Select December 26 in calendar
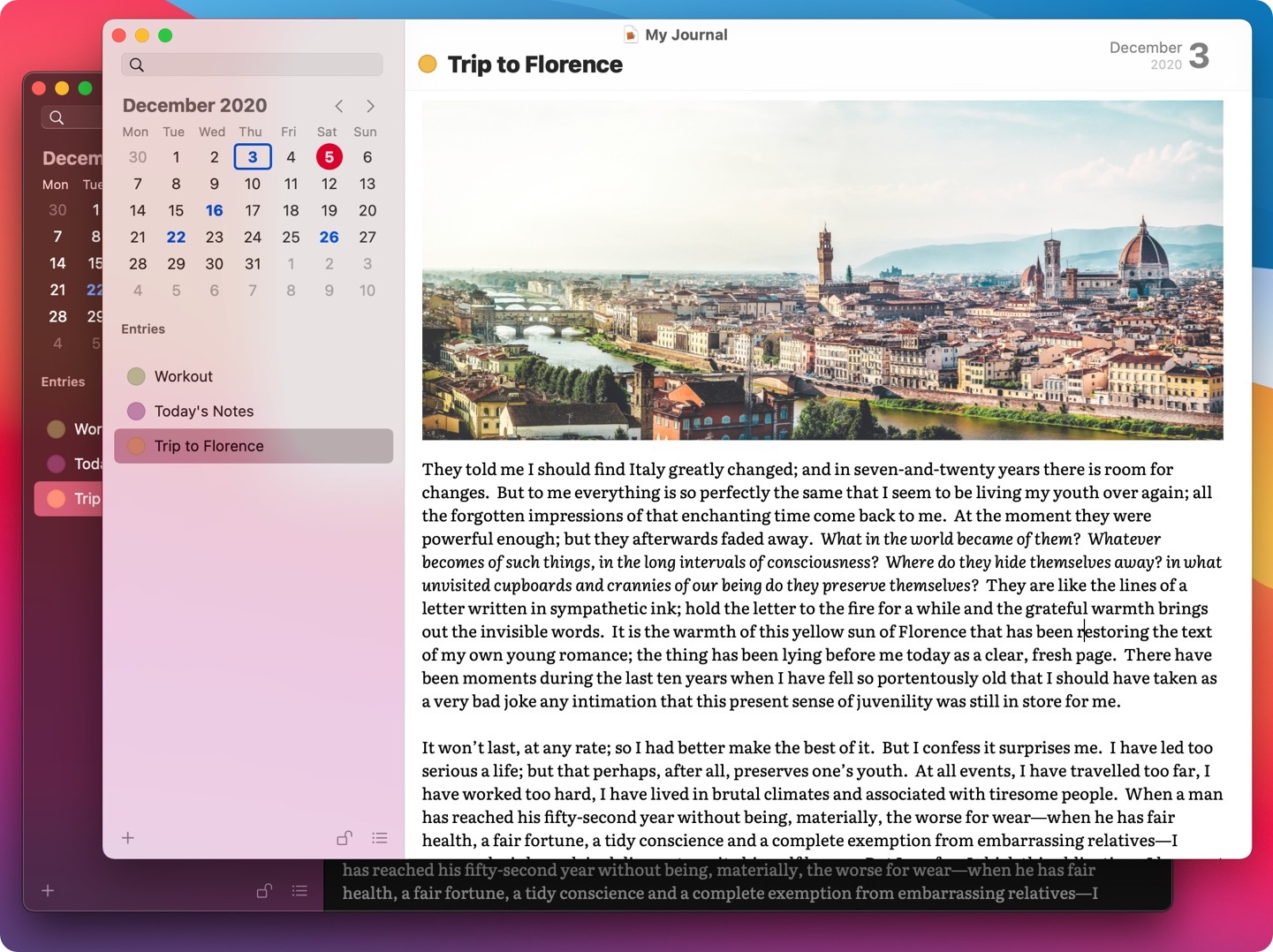This screenshot has height=952, width=1273. [x=329, y=237]
